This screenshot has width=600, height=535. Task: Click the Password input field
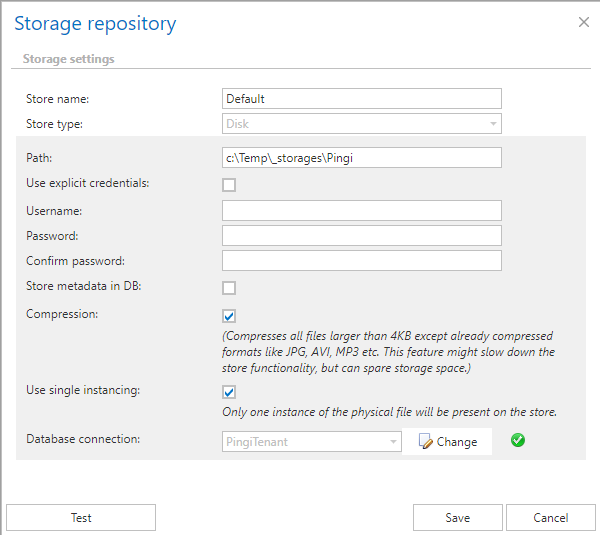coord(361,235)
